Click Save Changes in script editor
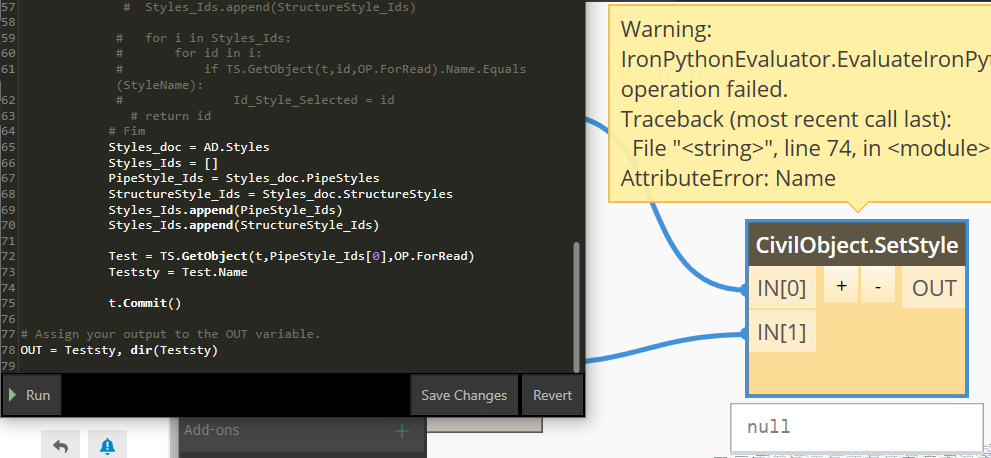Screen dimensions: 991x458 tap(464, 395)
